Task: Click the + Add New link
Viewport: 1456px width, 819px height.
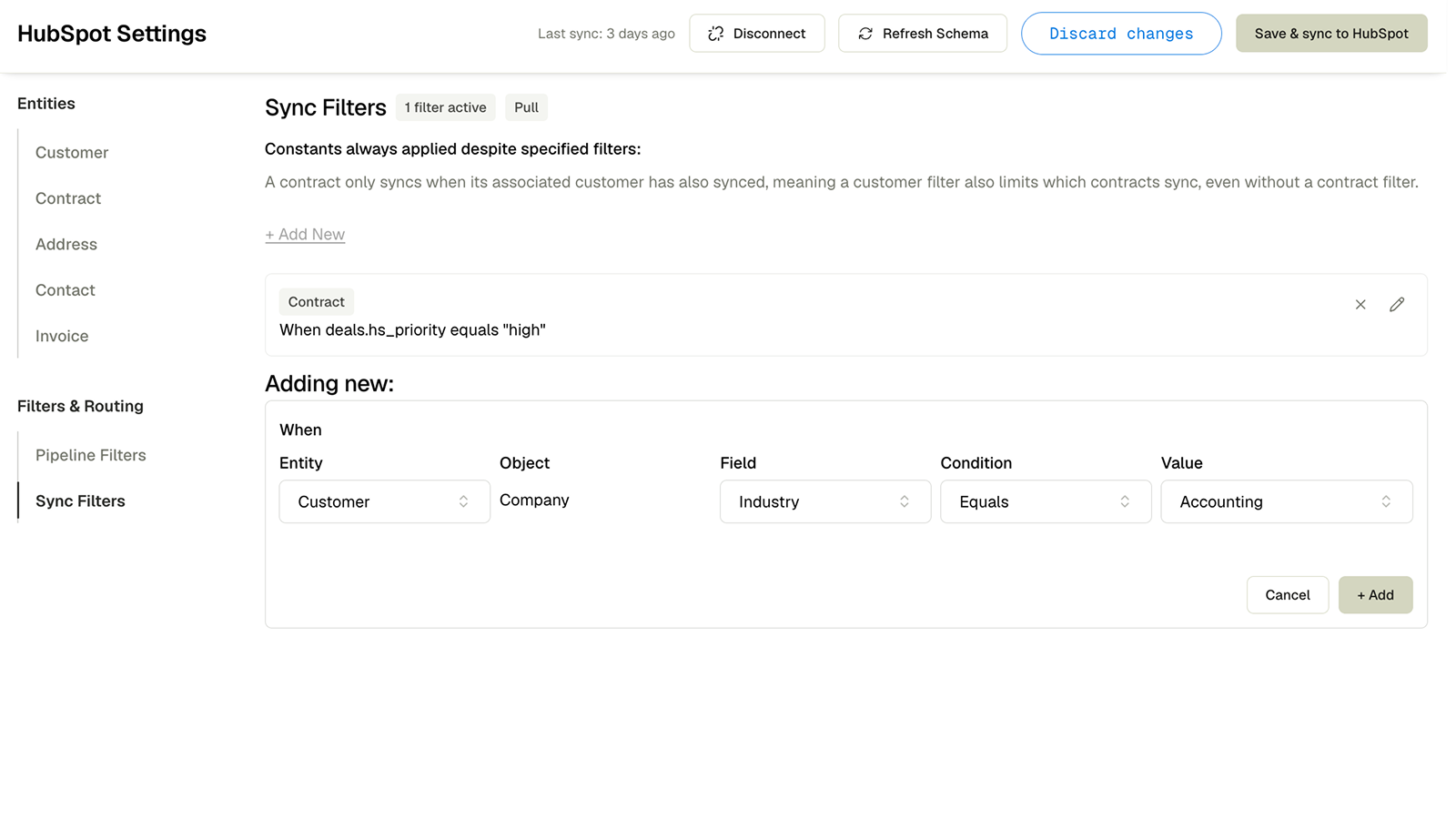Action: pyautogui.click(x=305, y=235)
